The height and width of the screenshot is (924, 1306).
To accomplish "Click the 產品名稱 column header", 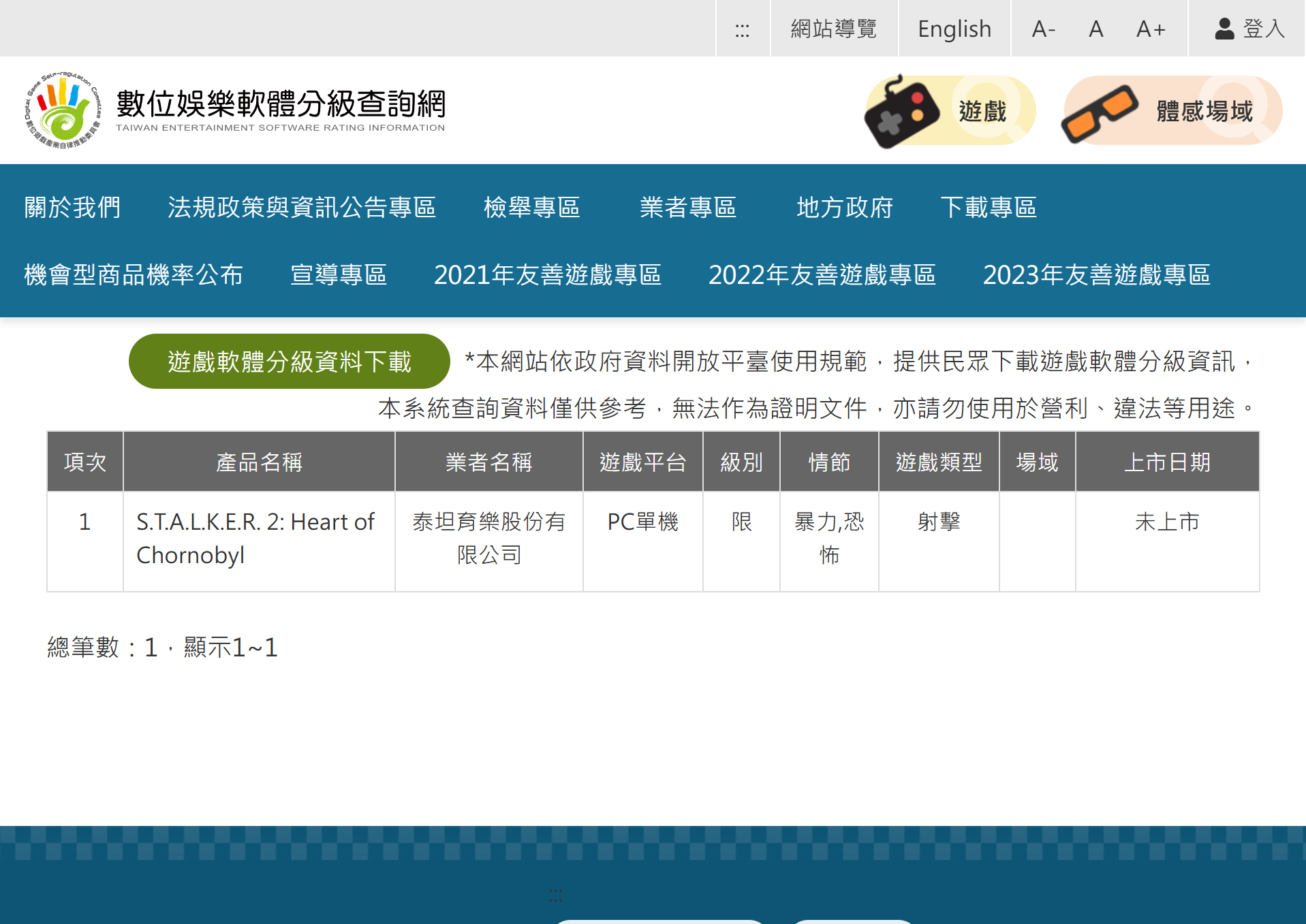I will tap(259, 462).
